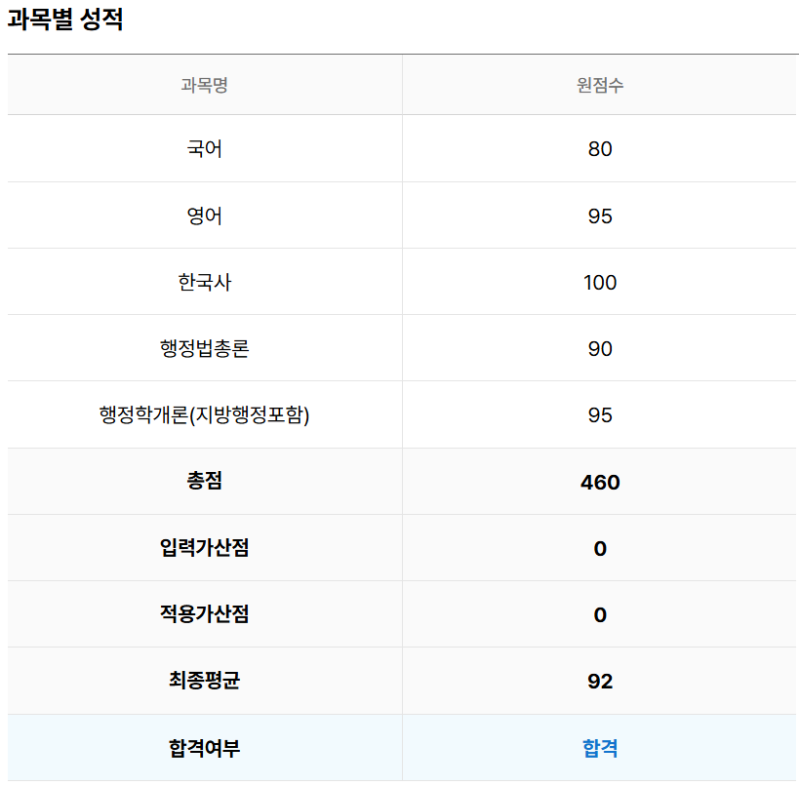This screenshot has width=800, height=785.
Task: Select the final average 92
Action: [600, 681]
